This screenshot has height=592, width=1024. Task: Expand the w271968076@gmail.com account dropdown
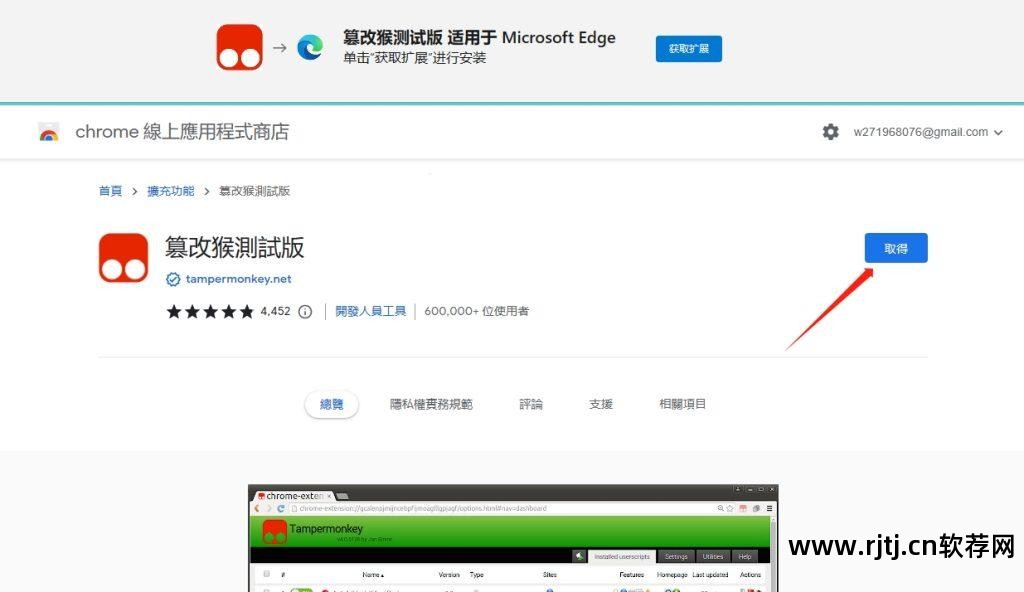[927, 132]
